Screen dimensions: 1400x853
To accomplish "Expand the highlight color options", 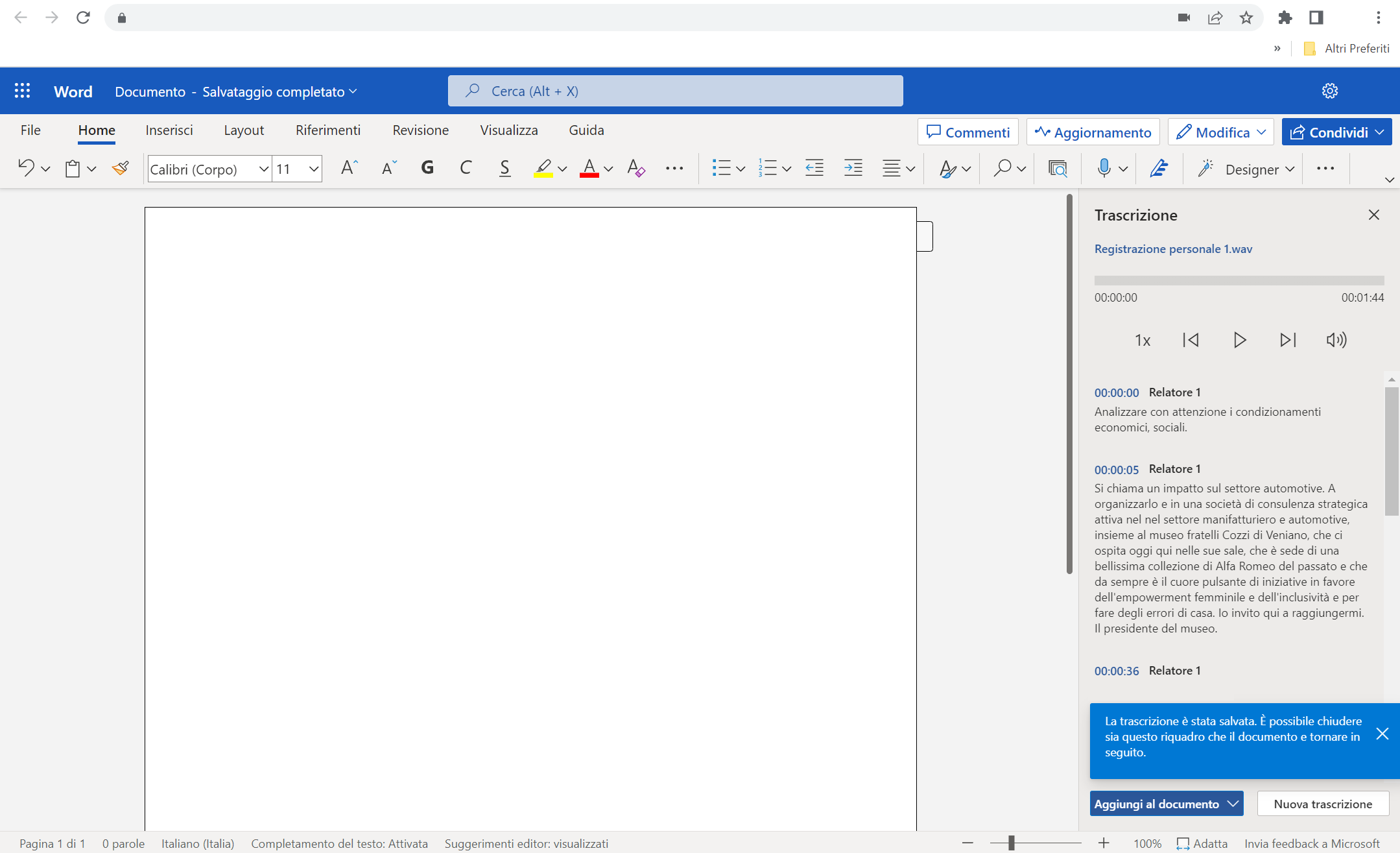I will 562,169.
